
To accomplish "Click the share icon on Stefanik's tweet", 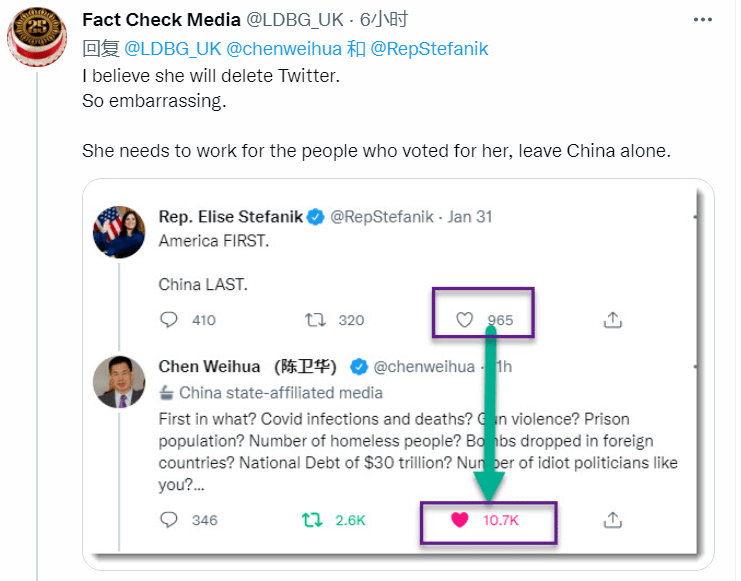I will click(612, 320).
